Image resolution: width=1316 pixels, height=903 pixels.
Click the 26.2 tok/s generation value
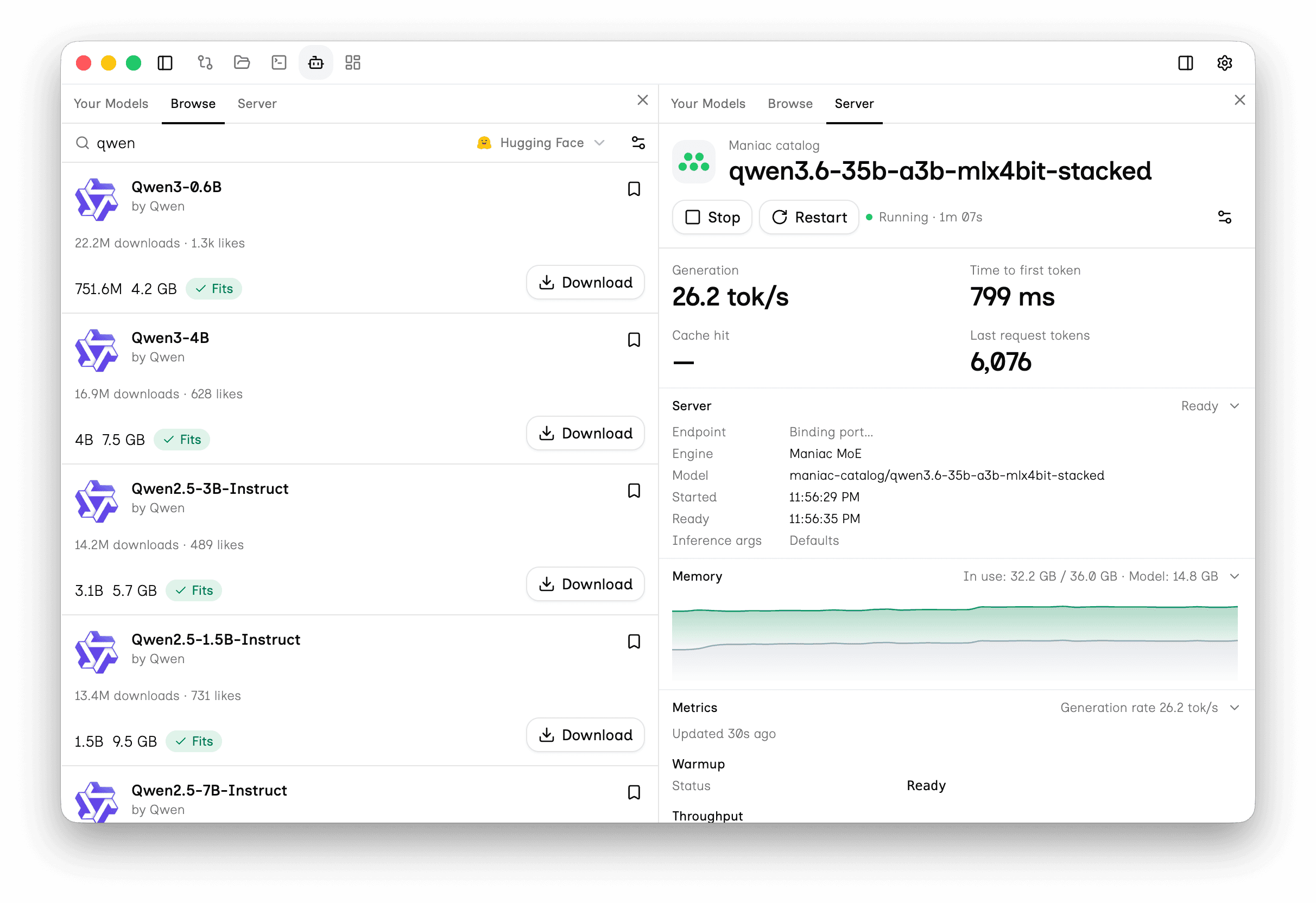pyautogui.click(x=730, y=297)
